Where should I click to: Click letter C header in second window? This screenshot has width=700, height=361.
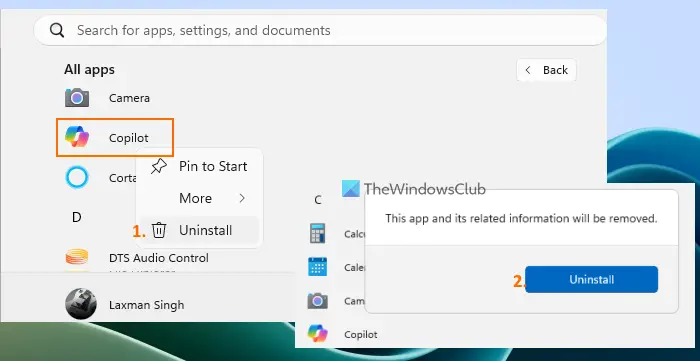coord(318,200)
